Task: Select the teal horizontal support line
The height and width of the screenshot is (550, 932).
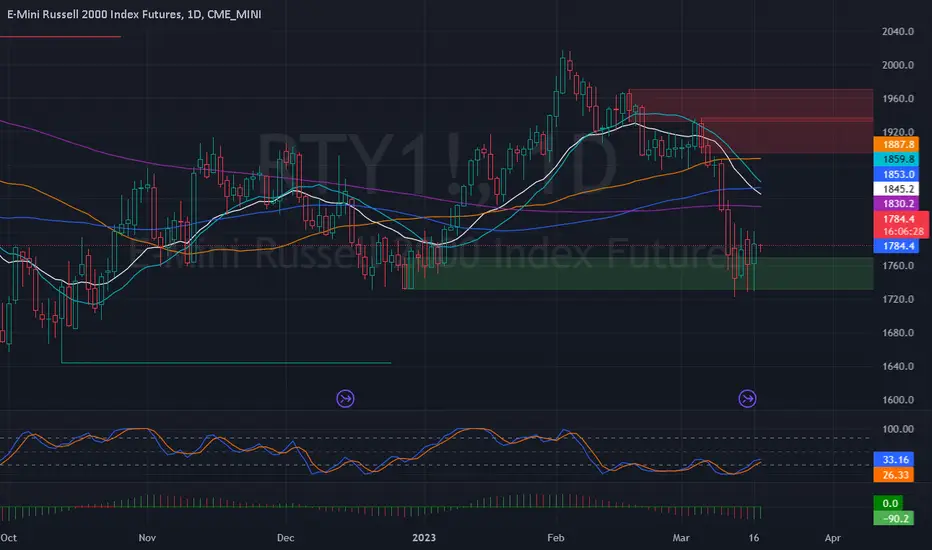Action: (x=226, y=363)
